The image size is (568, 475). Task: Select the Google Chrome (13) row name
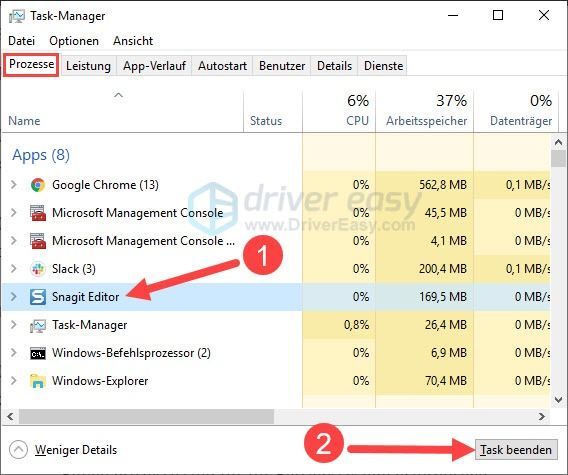[x=105, y=185]
